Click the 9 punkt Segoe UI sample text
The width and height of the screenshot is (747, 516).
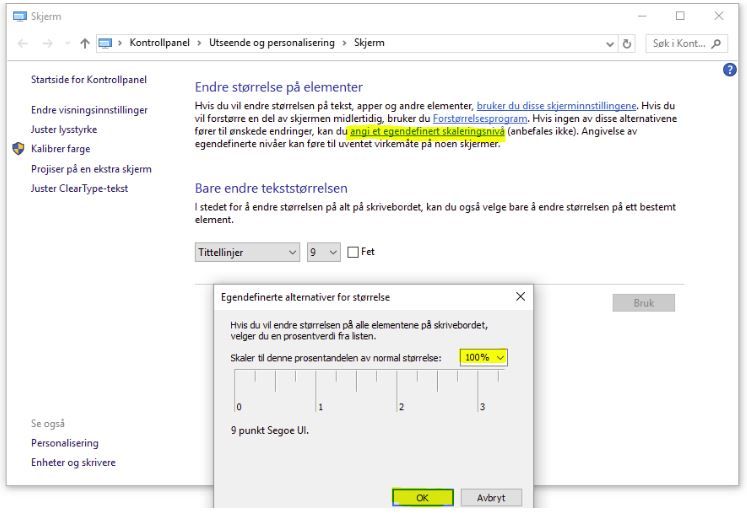[270, 431]
